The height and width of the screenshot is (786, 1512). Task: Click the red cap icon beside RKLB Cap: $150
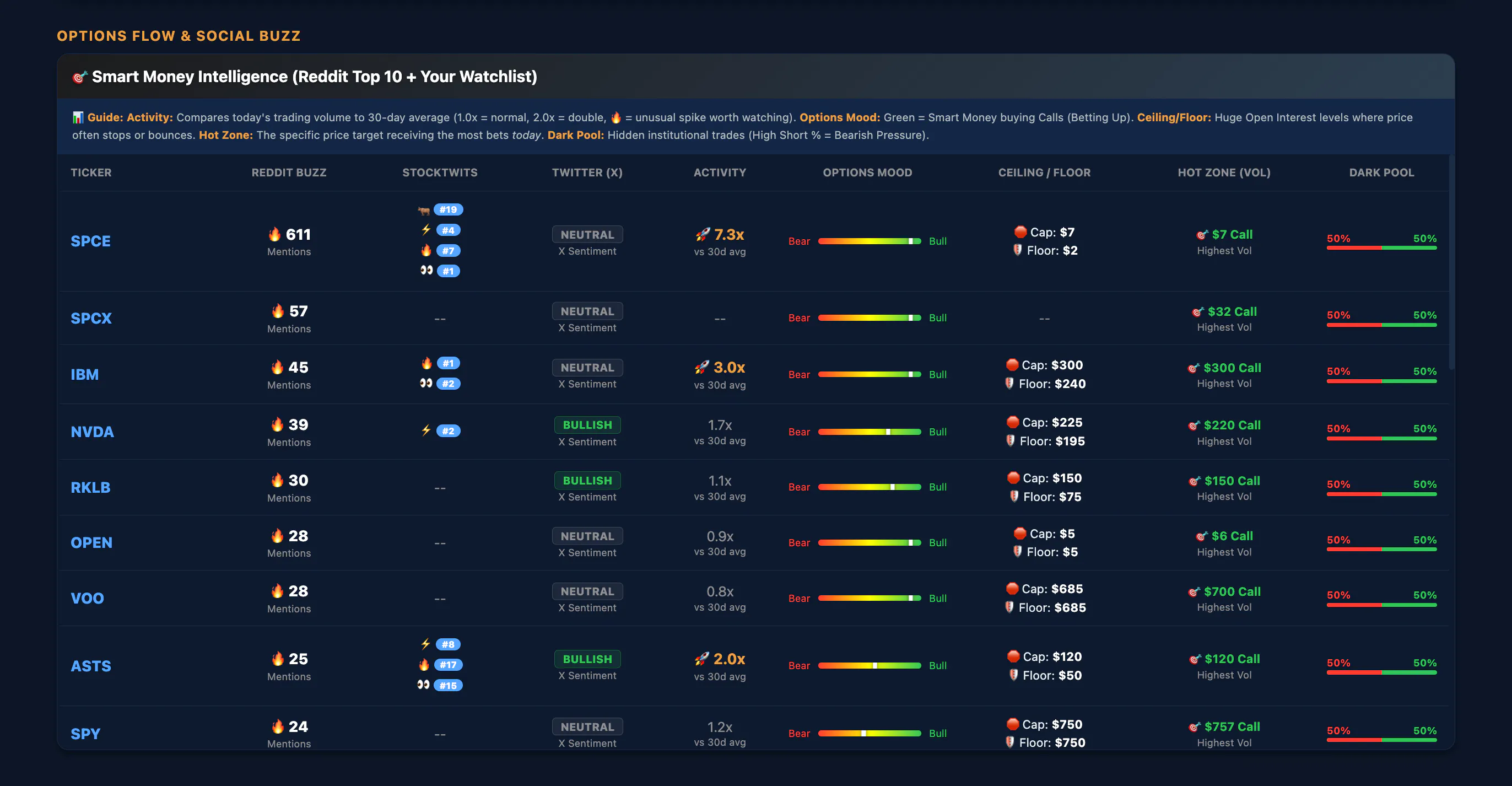click(x=1014, y=478)
